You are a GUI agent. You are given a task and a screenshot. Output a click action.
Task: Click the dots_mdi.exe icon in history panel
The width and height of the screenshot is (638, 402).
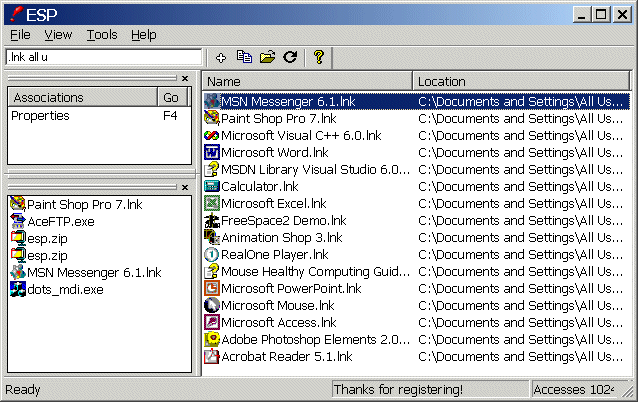coord(18,289)
